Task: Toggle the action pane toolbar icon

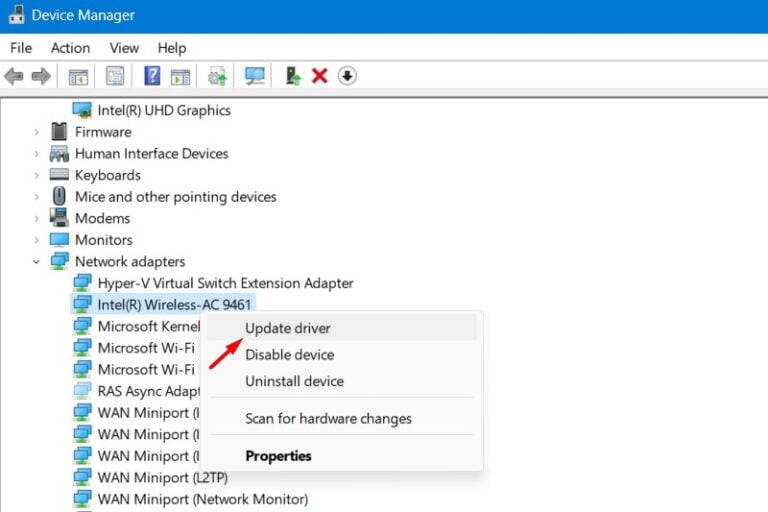Action: click(180, 76)
